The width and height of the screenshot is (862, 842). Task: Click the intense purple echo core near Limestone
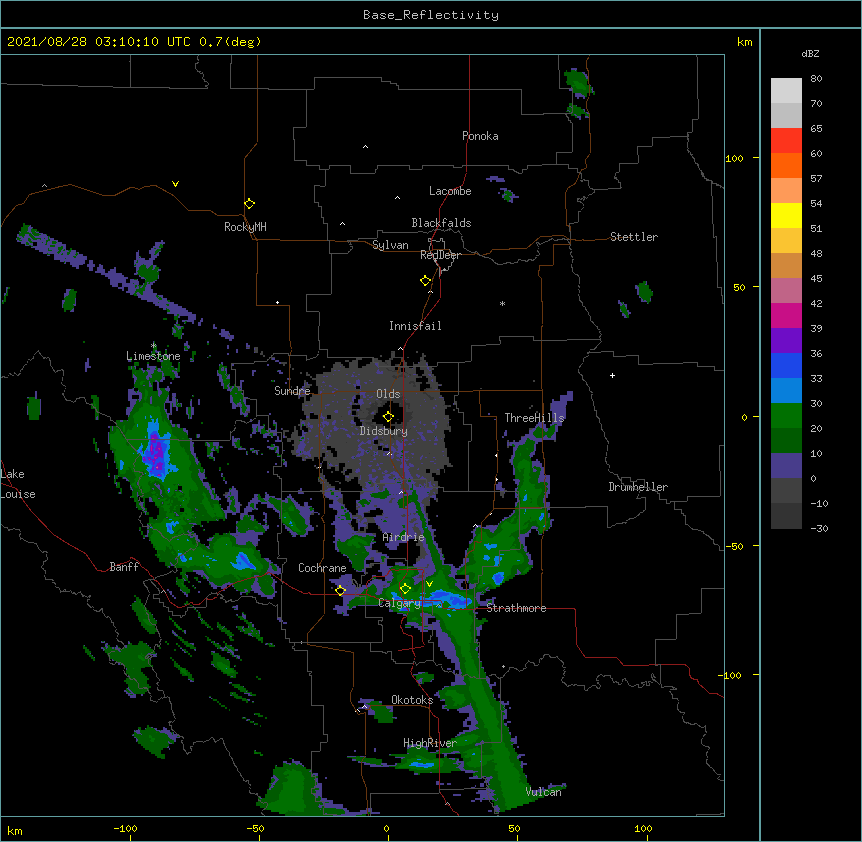point(156,453)
